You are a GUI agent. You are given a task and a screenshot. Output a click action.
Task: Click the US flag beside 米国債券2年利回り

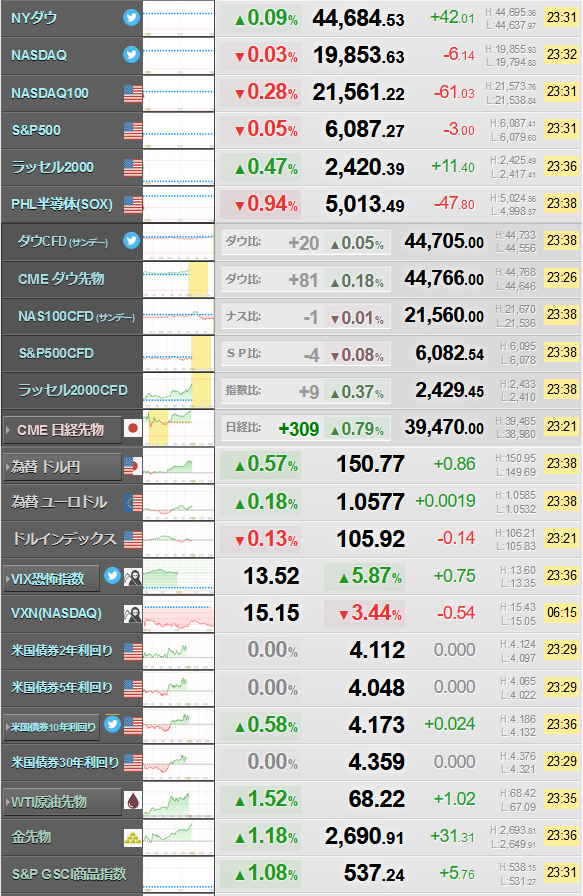pyautogui.click(x=133, y=651)
